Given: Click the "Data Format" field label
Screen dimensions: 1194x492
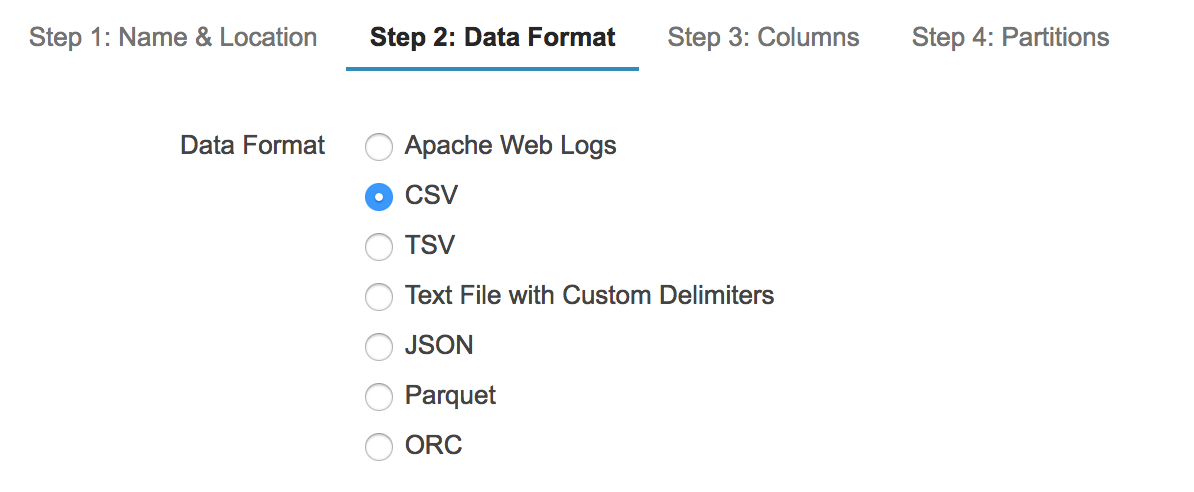Looking at the screenshot, I should point(252,146).
